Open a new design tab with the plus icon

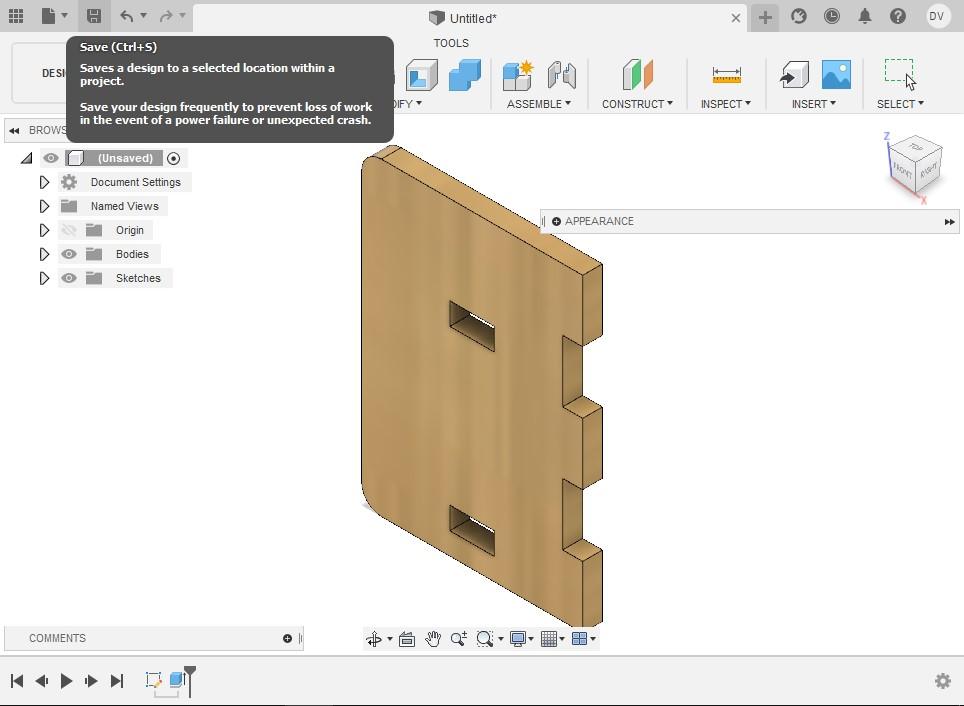coord(765,17)
